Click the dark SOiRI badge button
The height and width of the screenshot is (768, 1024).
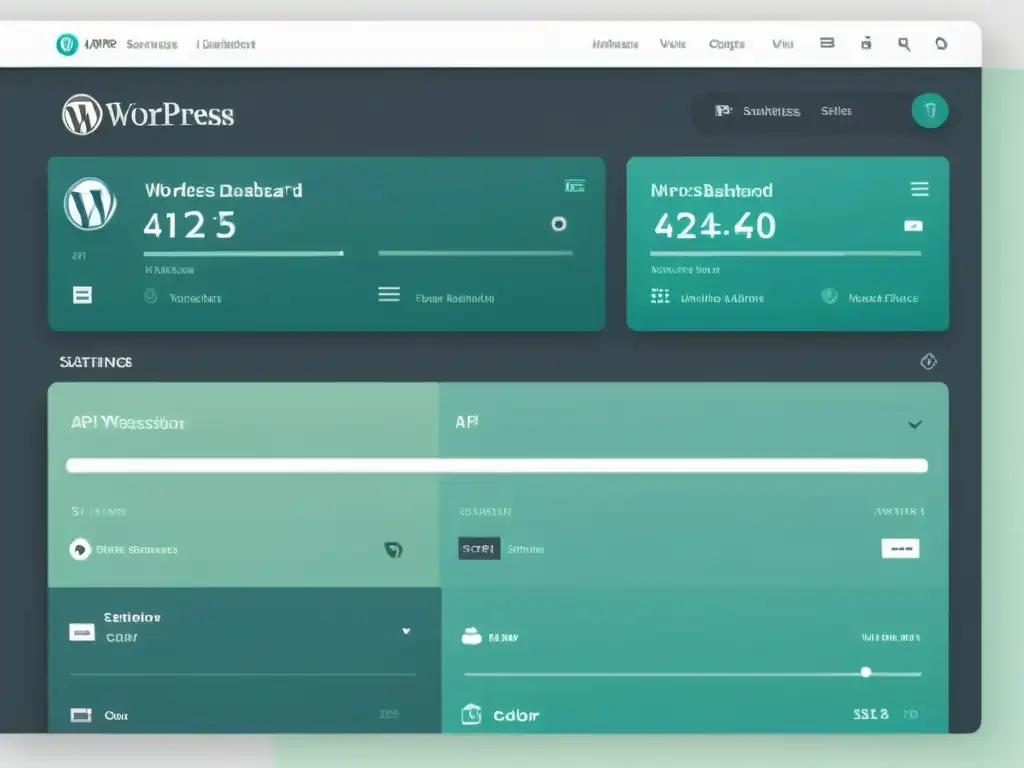point(479,549)
